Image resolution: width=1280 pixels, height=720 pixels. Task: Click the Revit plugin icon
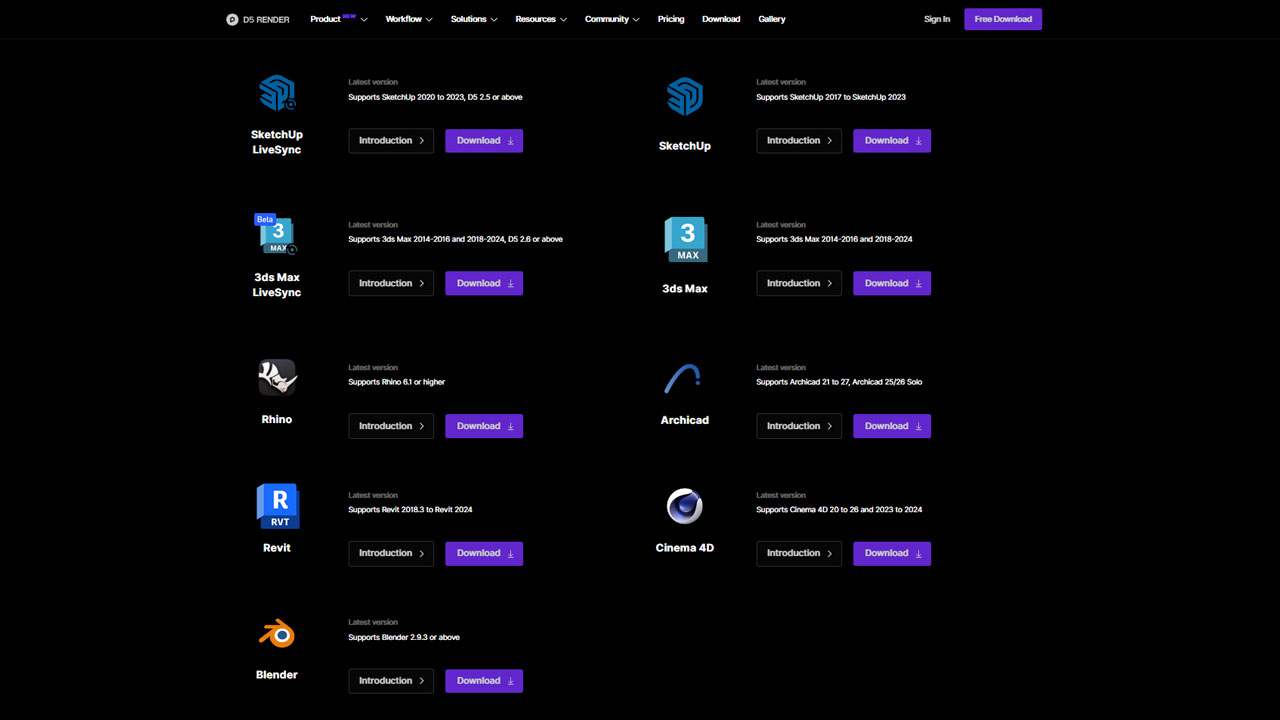pyautogui.click(x=278, y=506)
